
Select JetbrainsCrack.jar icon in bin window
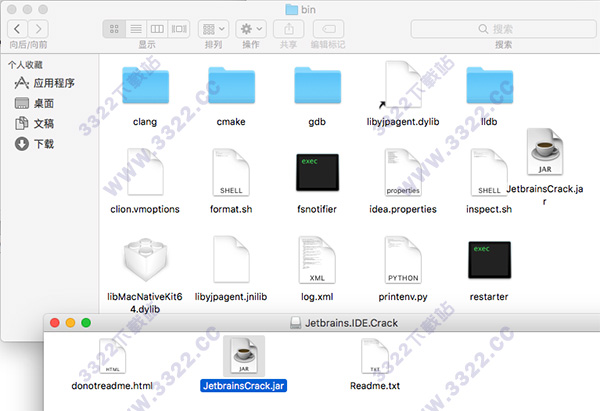(x=545, y=152)
